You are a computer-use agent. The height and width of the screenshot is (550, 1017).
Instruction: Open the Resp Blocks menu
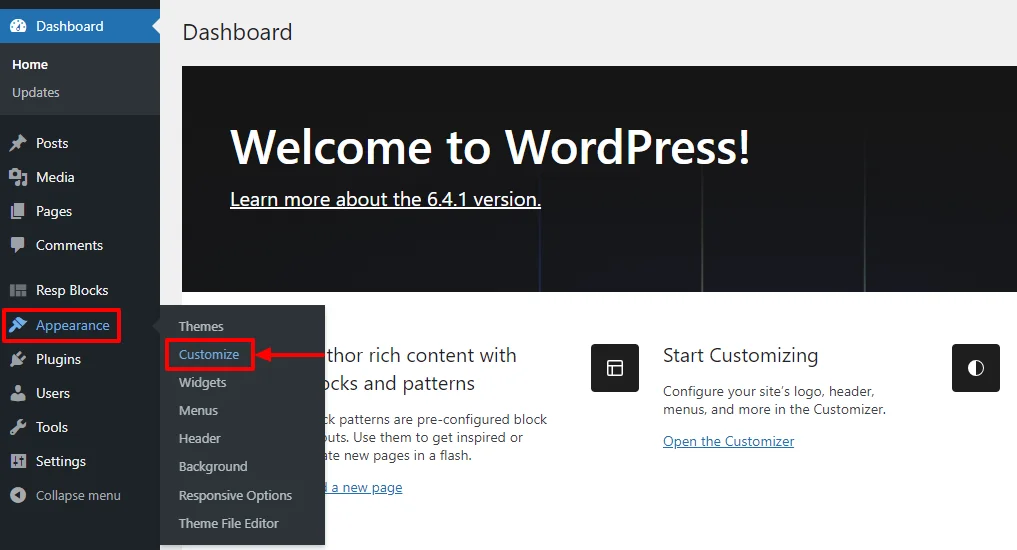72,290
